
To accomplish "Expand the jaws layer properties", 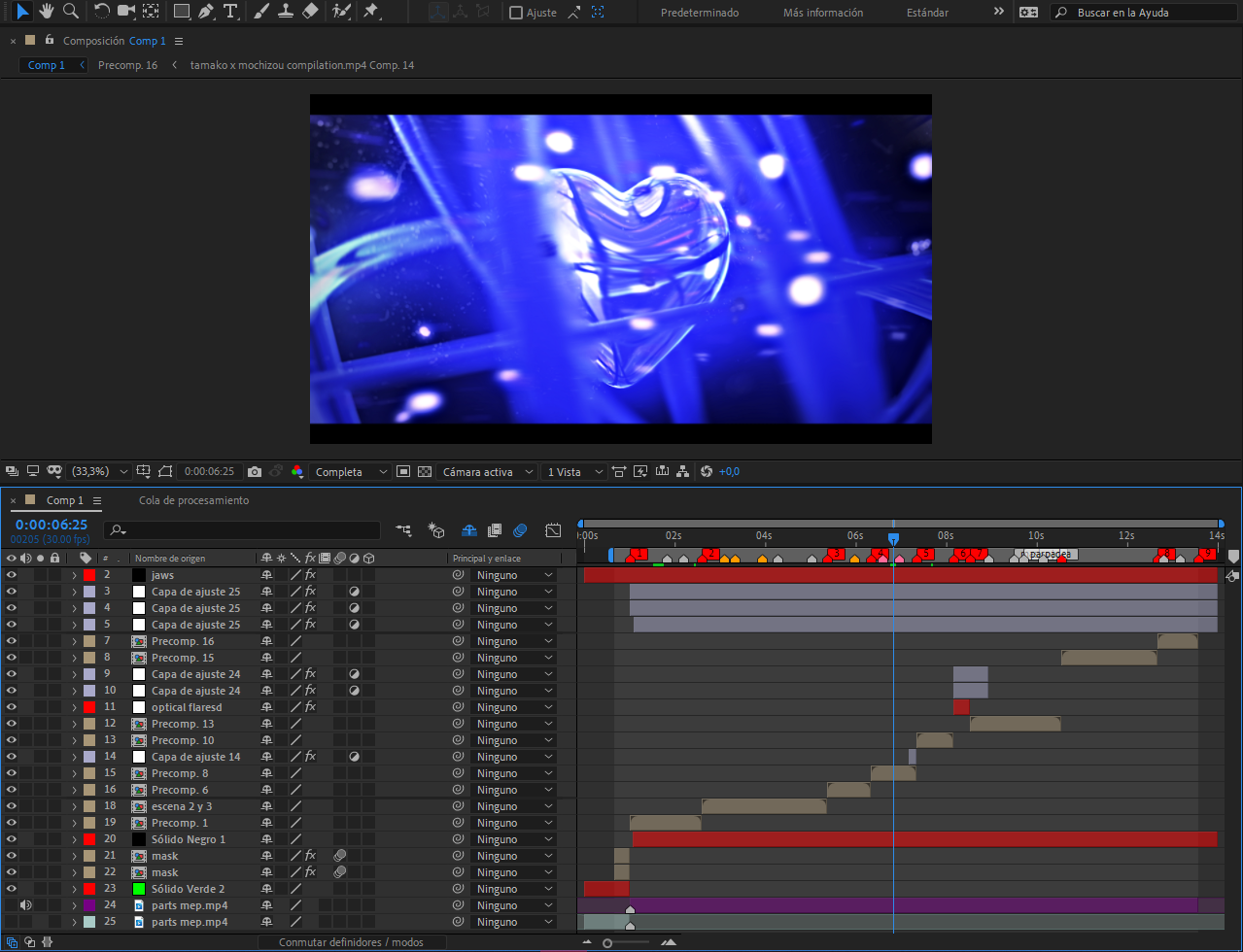I will pyautogui.click(x=74, y=575).
